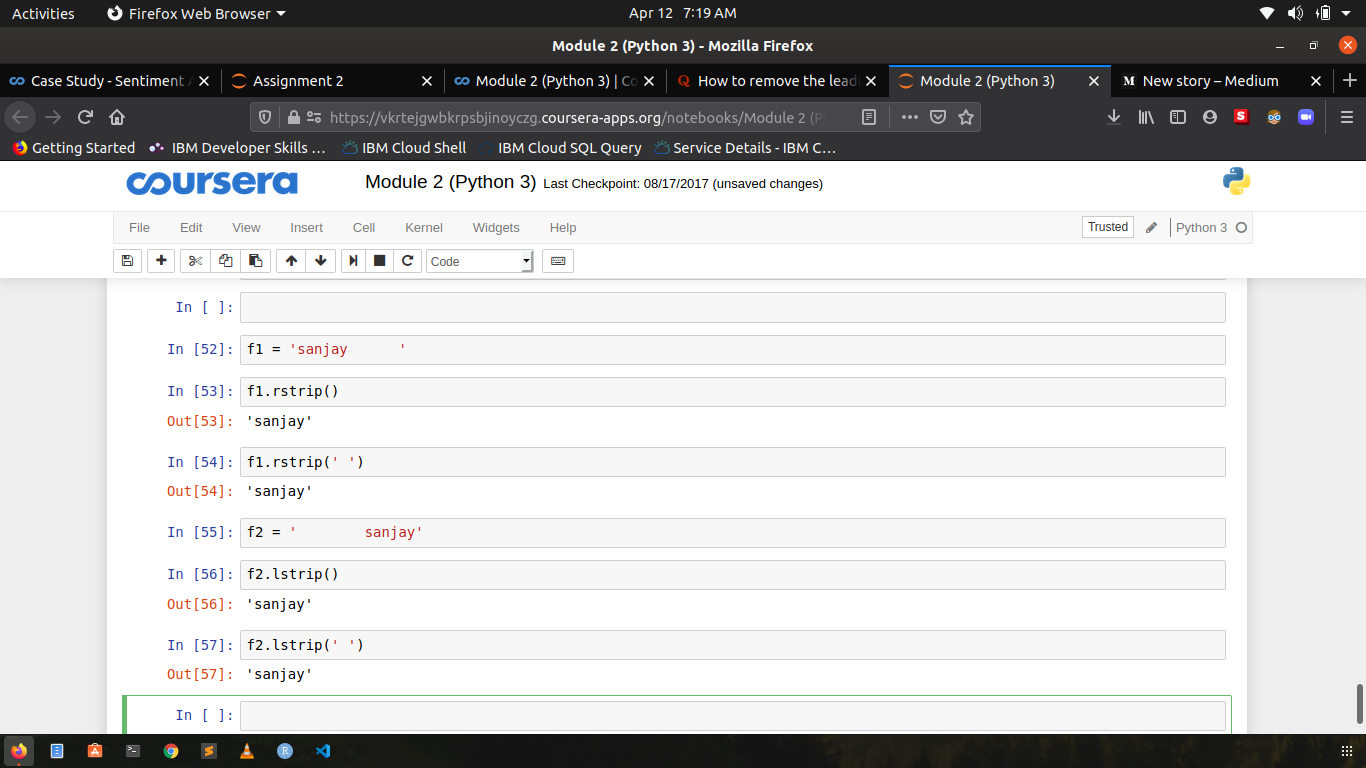Open Terminal from the dock

tap(133, 750)
